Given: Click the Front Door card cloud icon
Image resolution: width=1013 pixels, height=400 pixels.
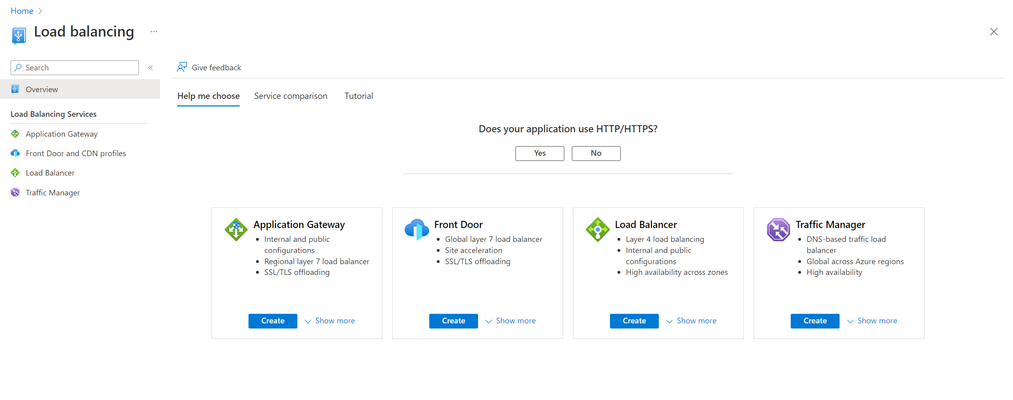Looking at the screenshot, I should point(417,229).
